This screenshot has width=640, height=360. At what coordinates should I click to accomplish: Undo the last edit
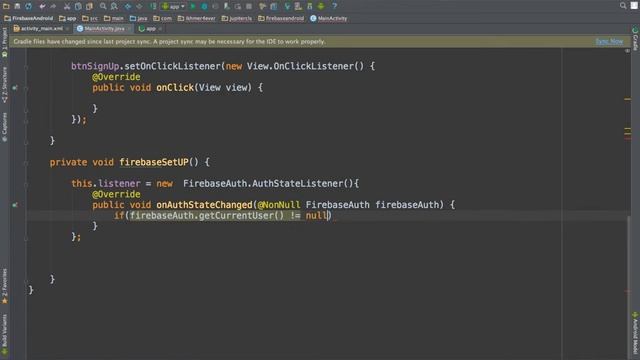pos(42,6)
